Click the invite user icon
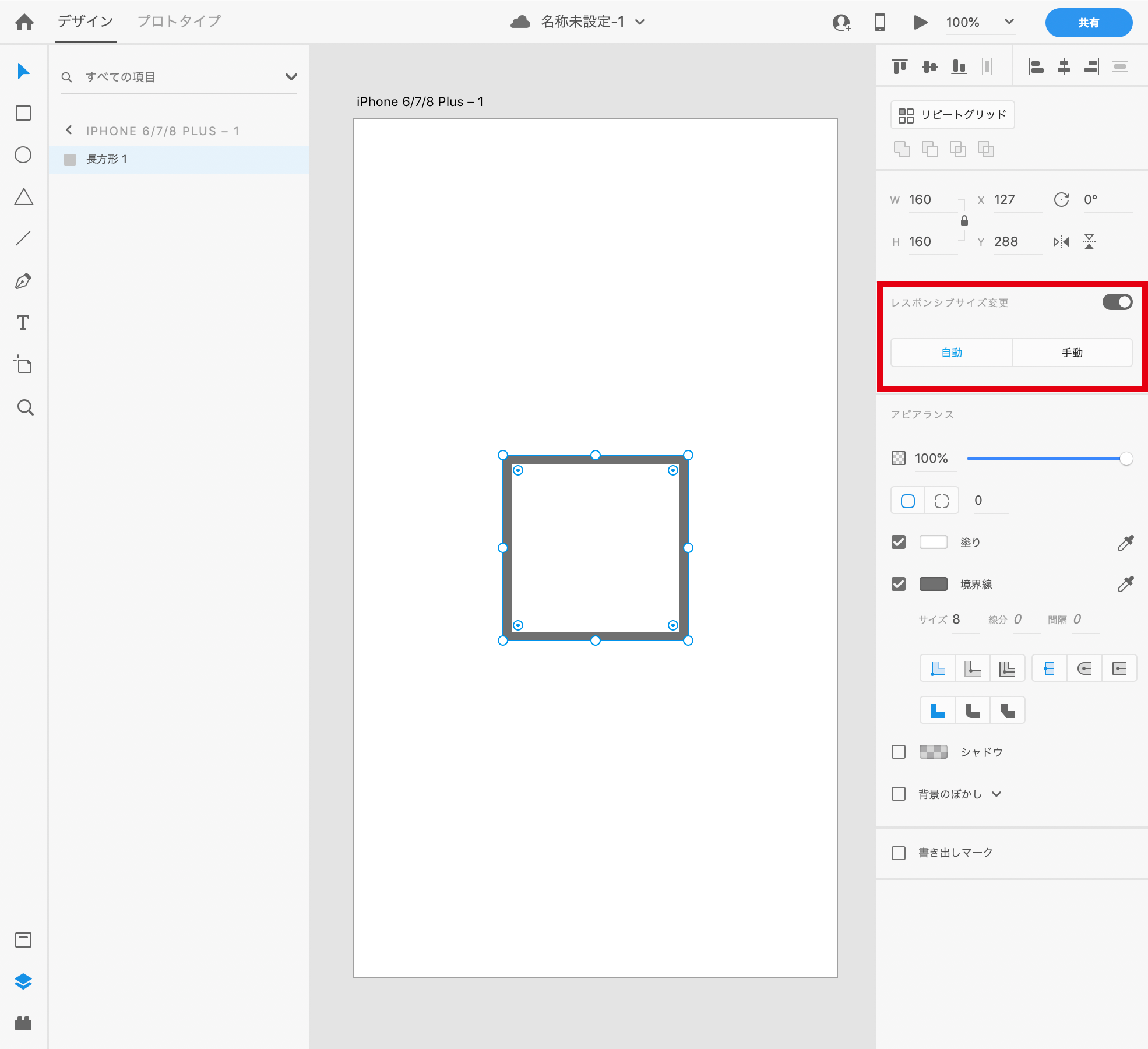Image resolution: width=1148 pixels, height=1049 pixels. [x=841, y=23]
